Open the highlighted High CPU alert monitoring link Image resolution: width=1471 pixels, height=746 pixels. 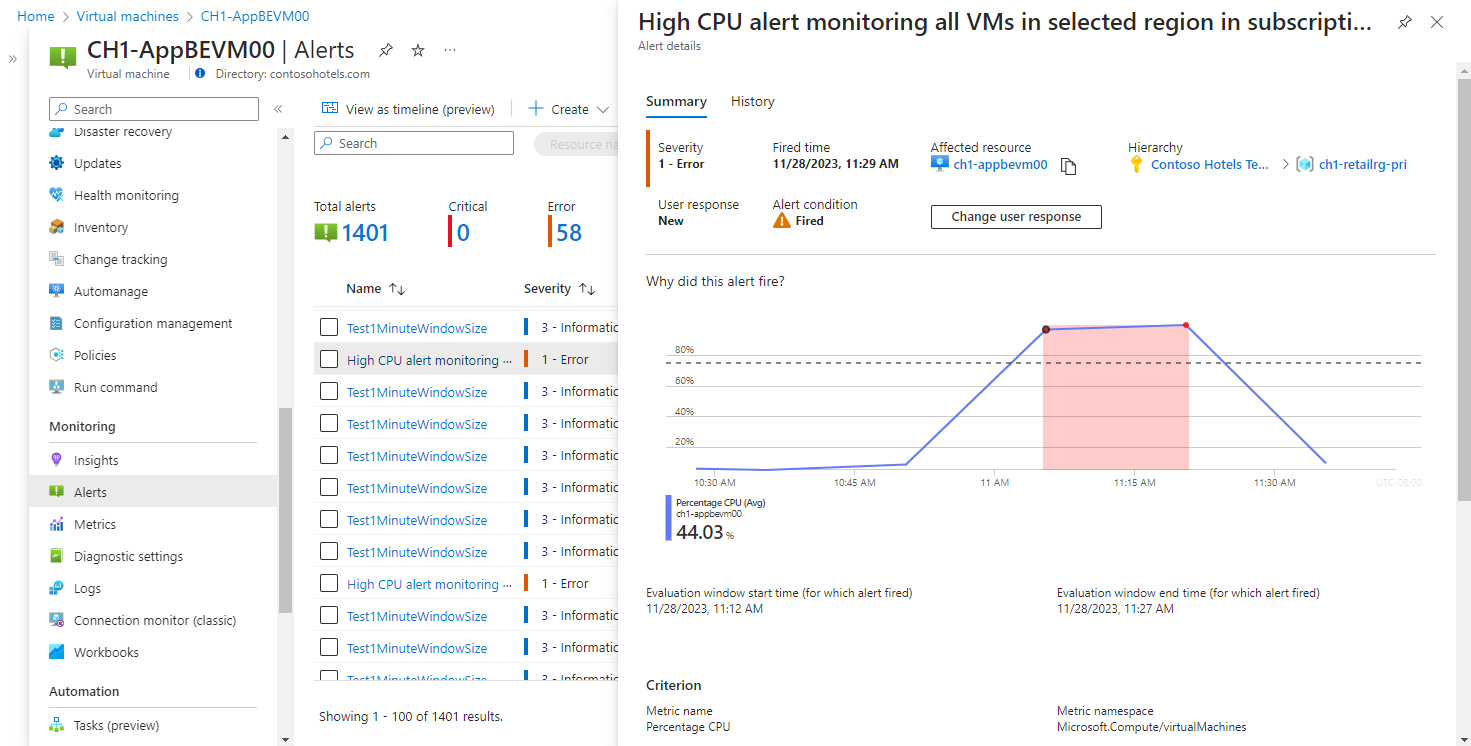[x=428, y=360]
